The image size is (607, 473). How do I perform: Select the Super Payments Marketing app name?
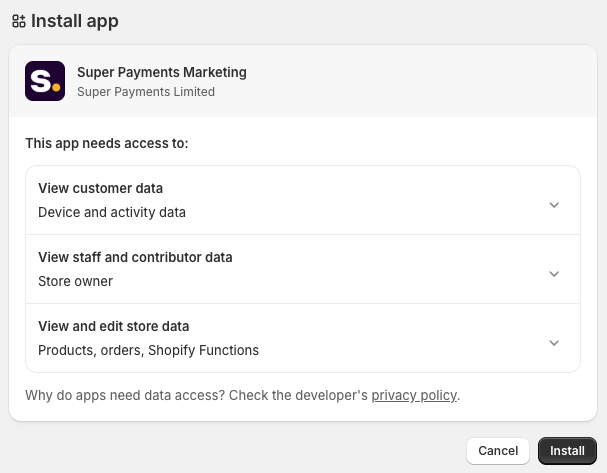click(x=161, y=72)
